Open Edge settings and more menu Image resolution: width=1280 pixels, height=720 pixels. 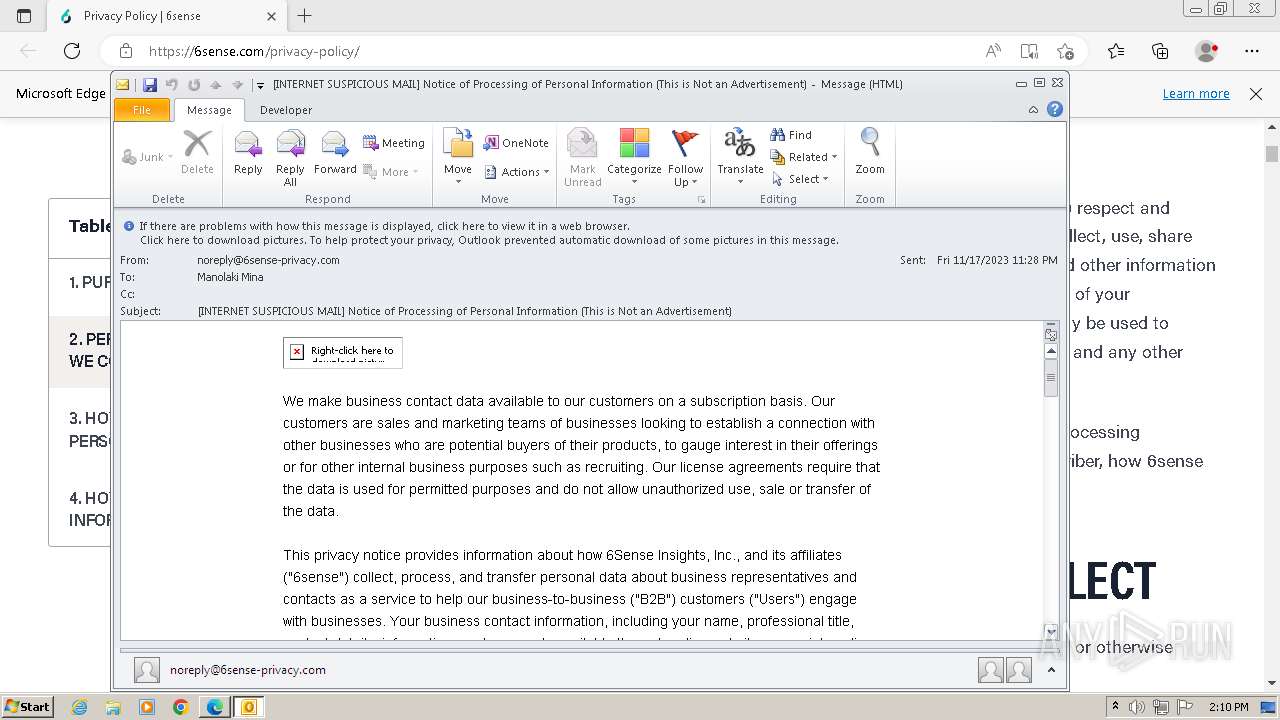[1252, 51]
